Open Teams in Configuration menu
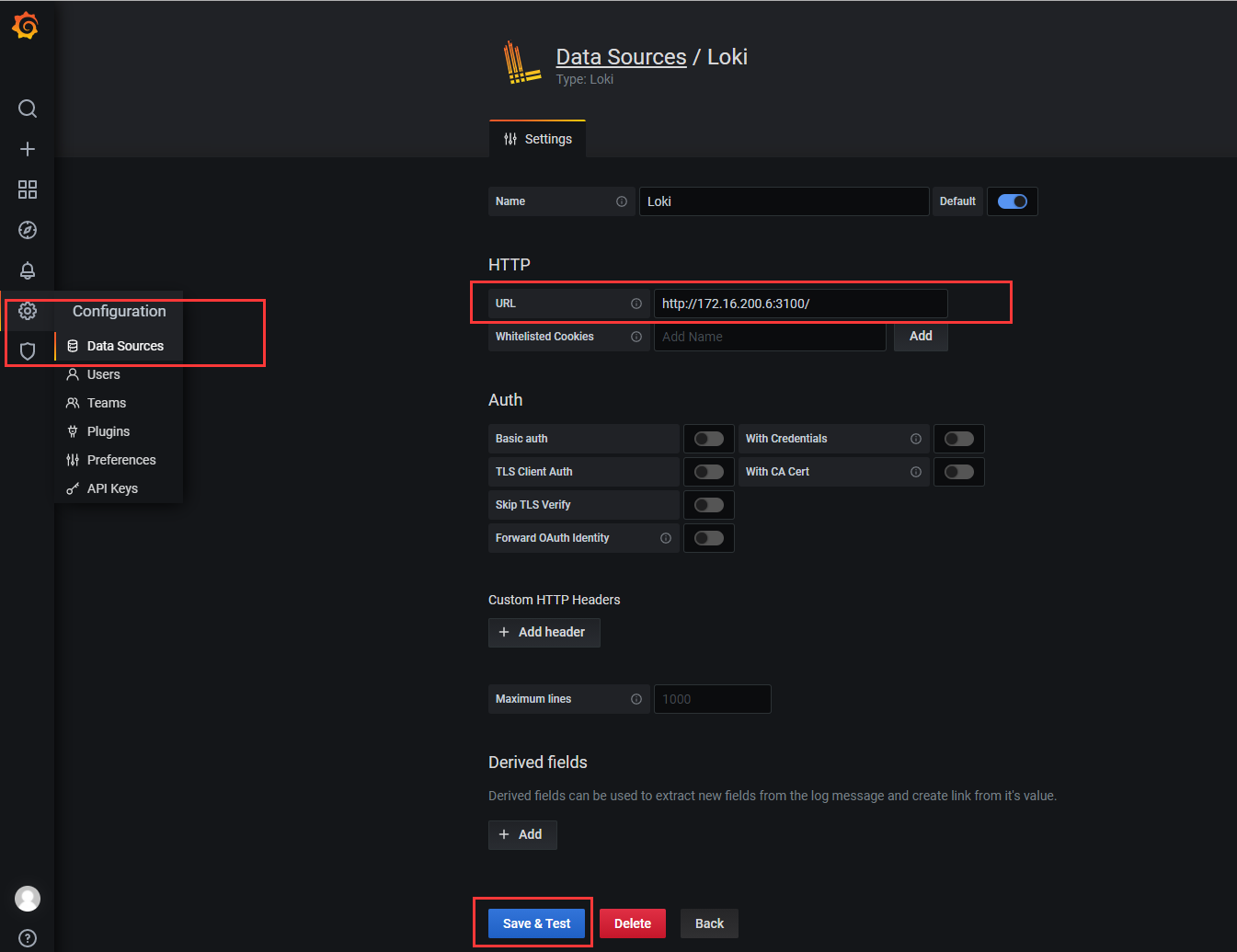The width and height of the screenshot is (1237, 952). [x=119, y=403]
